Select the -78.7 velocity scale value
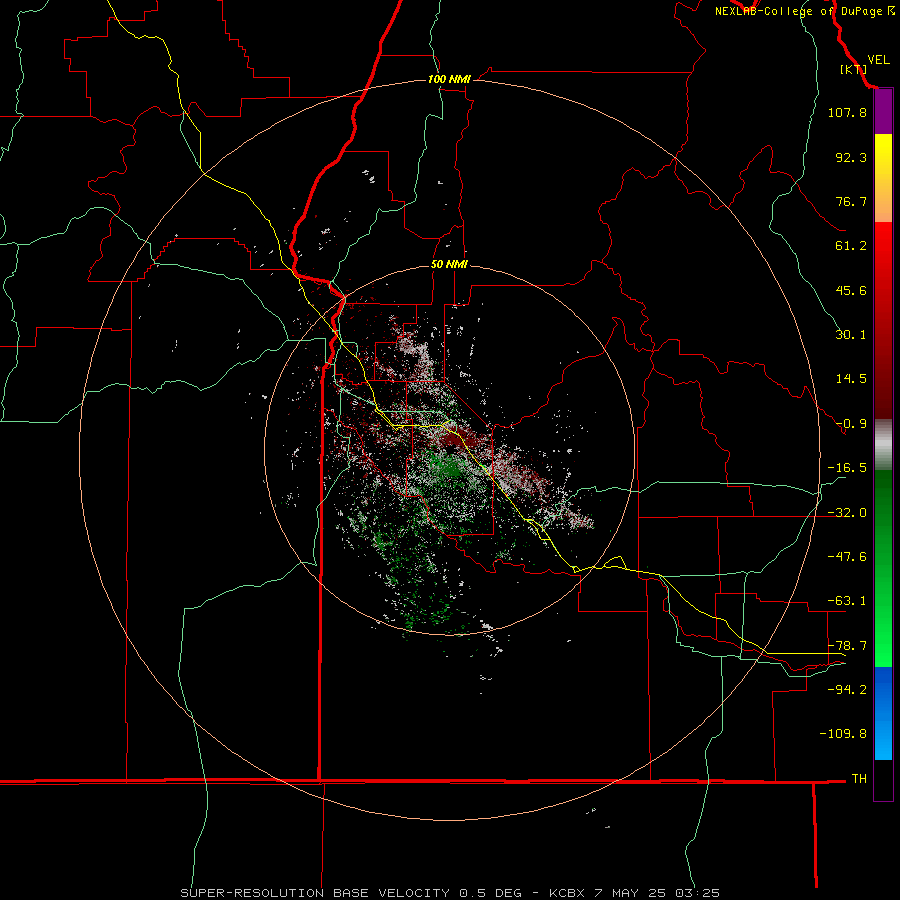 (x=847, y=646)
